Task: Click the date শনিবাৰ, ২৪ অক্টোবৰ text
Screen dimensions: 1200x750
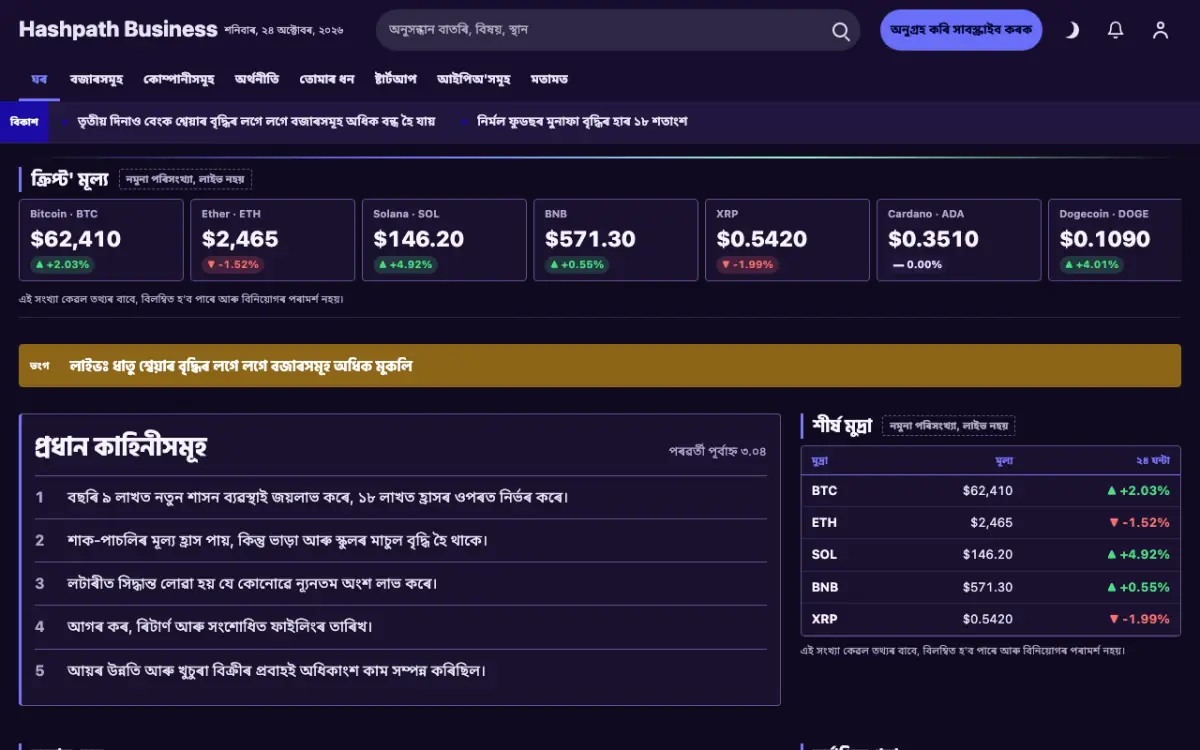Action: [284, 30]
